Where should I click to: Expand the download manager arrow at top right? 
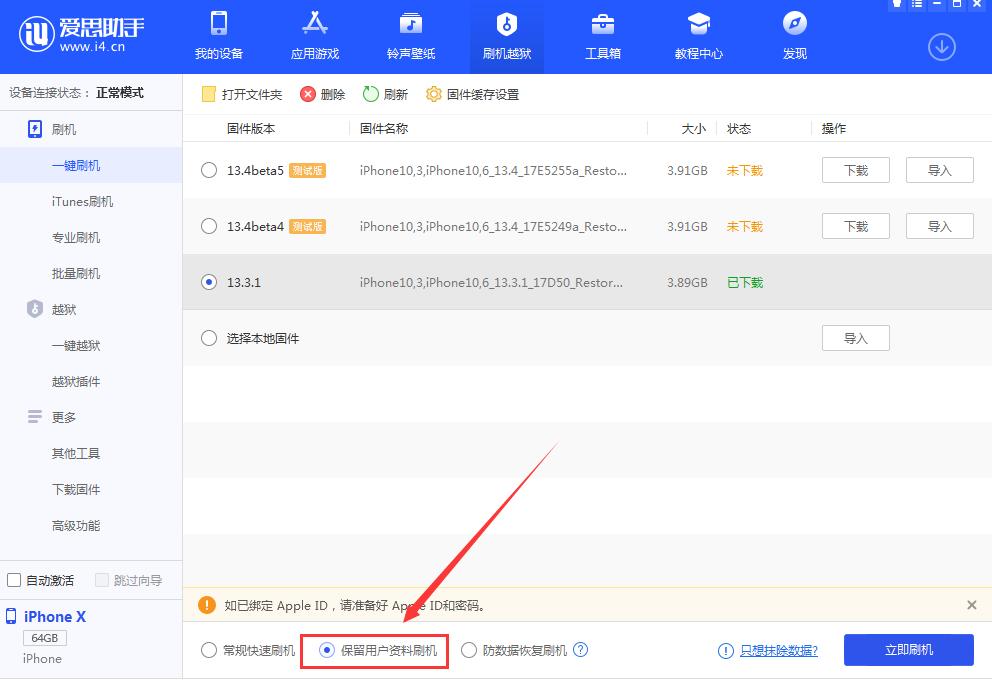(x=940, y=47)
